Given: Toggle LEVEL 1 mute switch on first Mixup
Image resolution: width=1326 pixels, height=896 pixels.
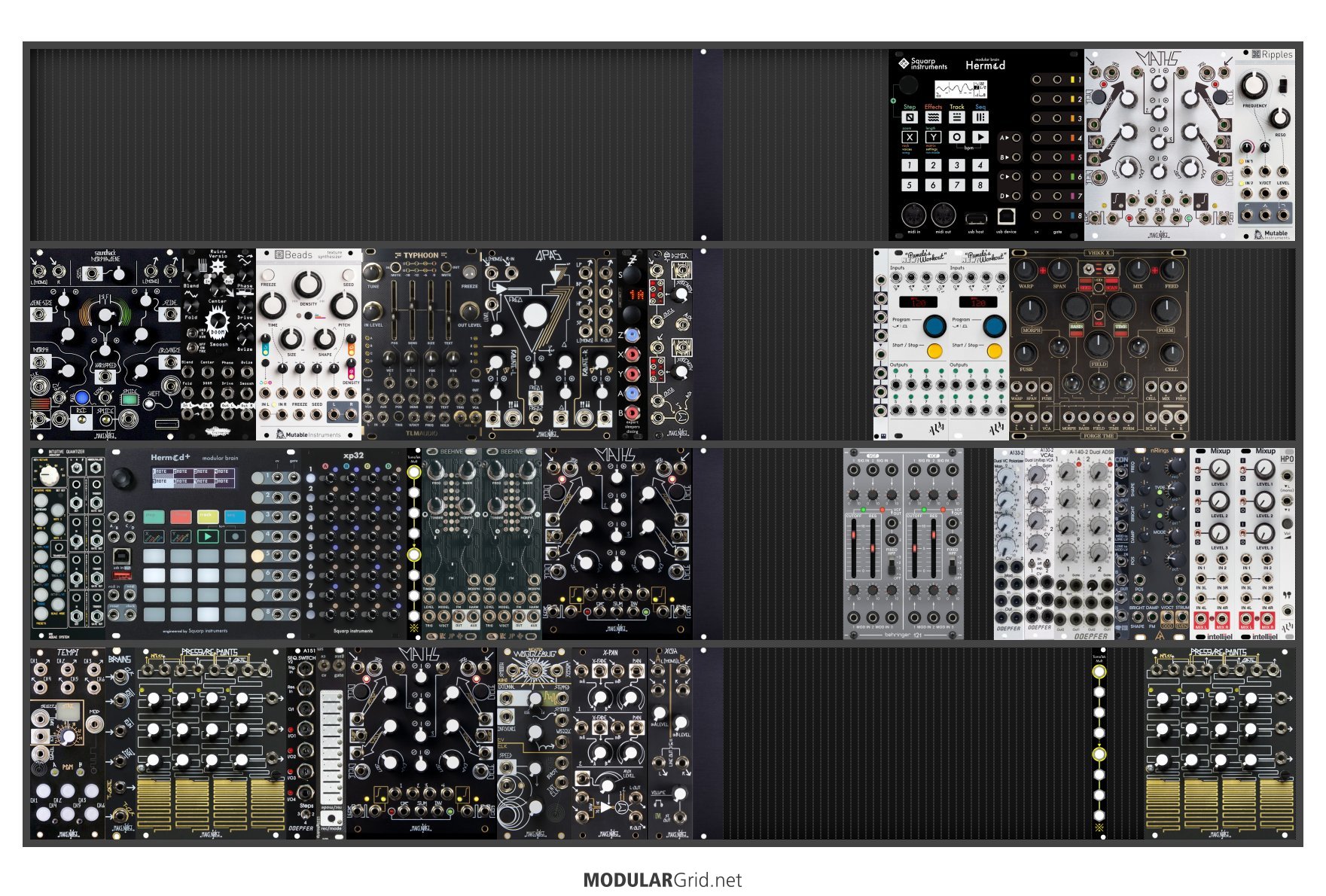Looking at the screenshot, I should [x=1199, y=470].
